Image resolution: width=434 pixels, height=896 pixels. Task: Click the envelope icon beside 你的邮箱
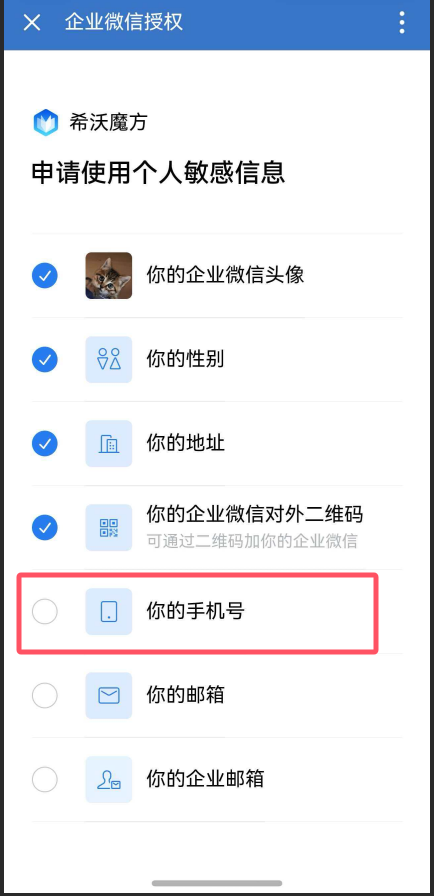point(108,695)
